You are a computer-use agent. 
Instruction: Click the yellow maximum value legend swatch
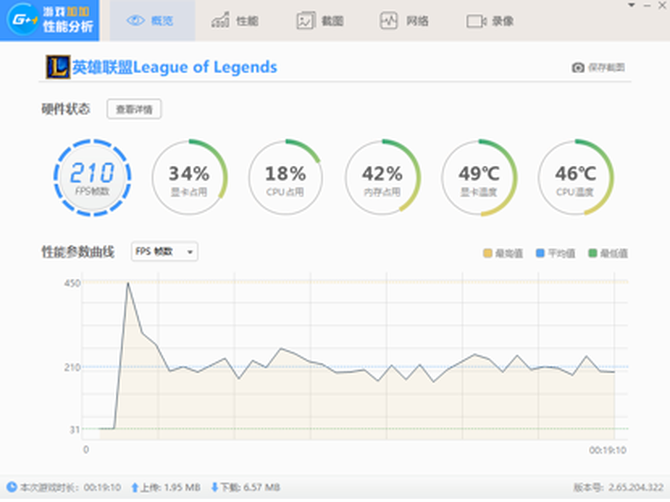click(488, 253)
